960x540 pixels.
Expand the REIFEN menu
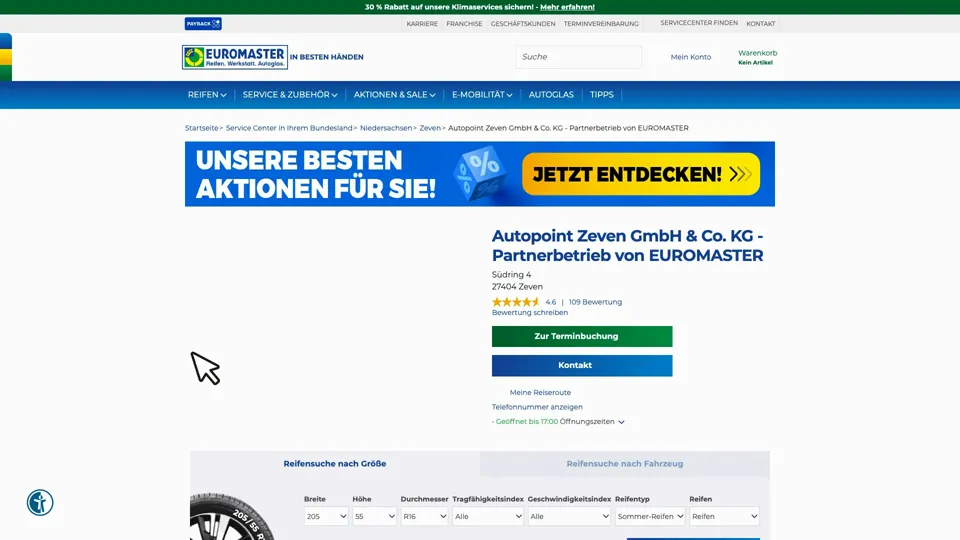[x=207, y=95]
